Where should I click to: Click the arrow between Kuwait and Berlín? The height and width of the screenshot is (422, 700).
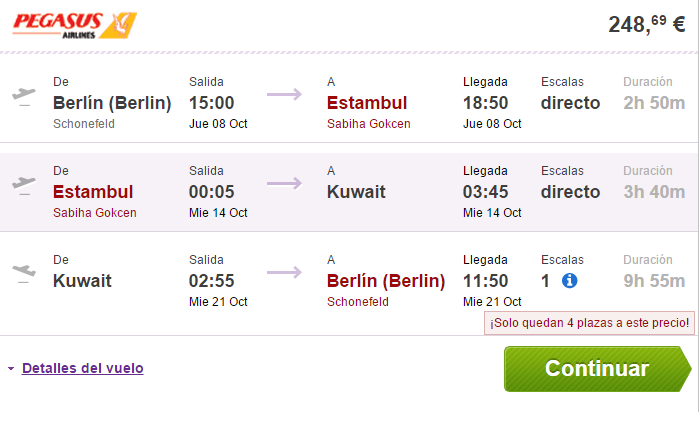click(x=284, y=272)
